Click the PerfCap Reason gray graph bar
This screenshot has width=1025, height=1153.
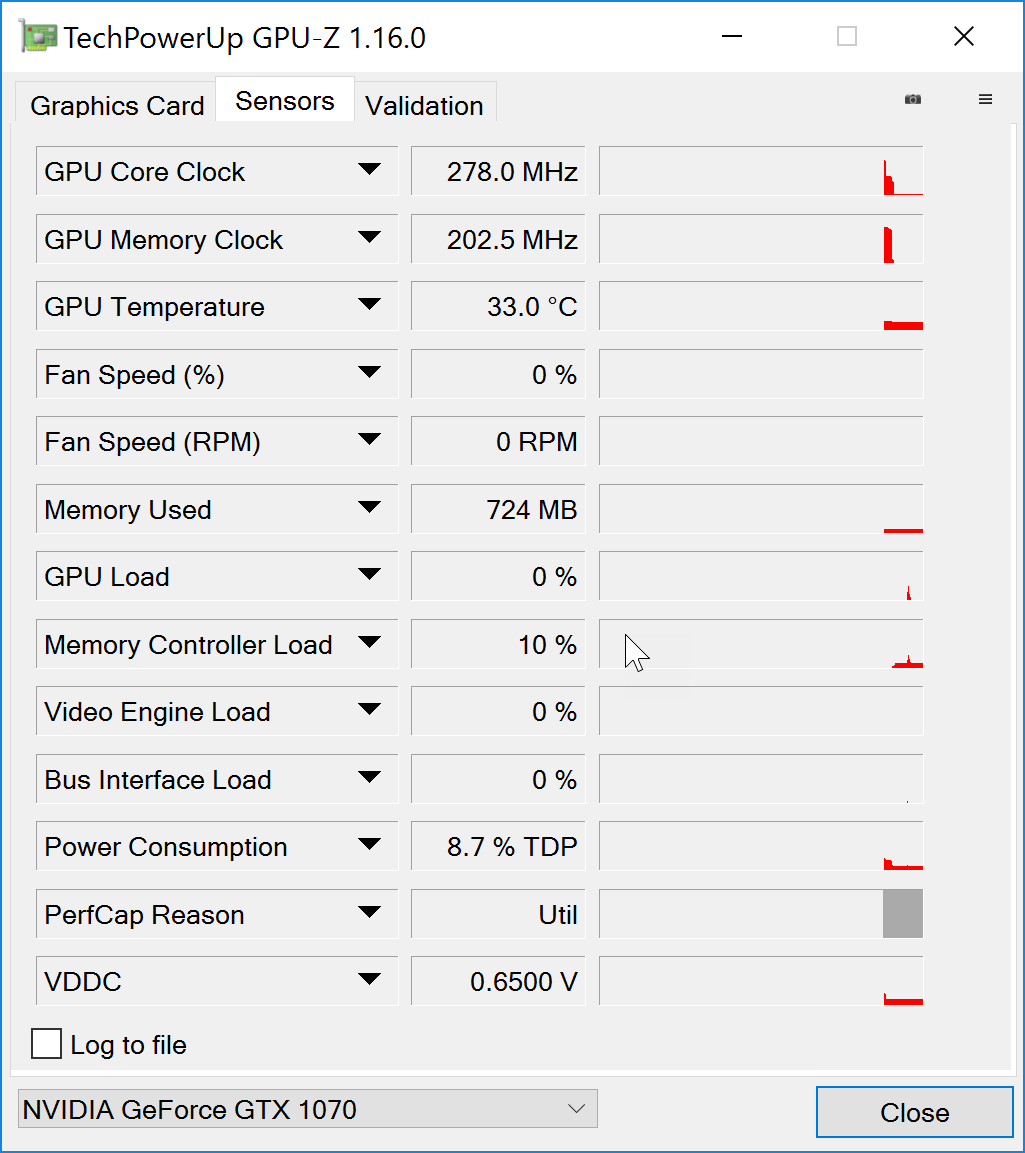click(x=902, y=914)
